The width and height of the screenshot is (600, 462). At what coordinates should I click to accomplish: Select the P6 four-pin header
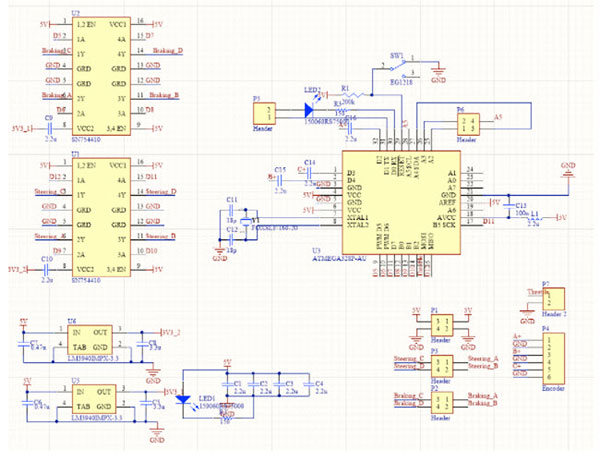(467, 125)
